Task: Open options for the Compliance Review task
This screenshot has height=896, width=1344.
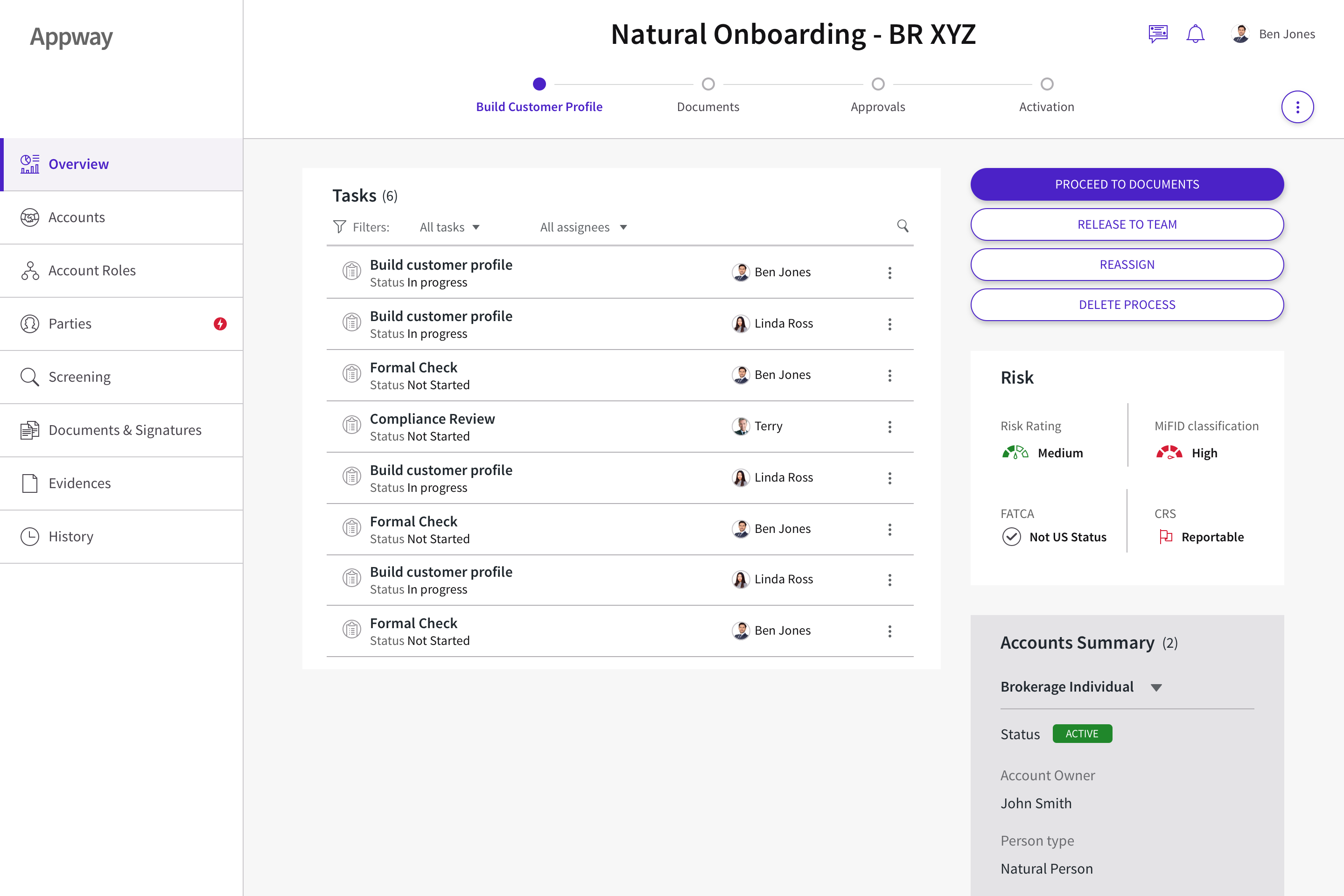Action: coord(889,427)
